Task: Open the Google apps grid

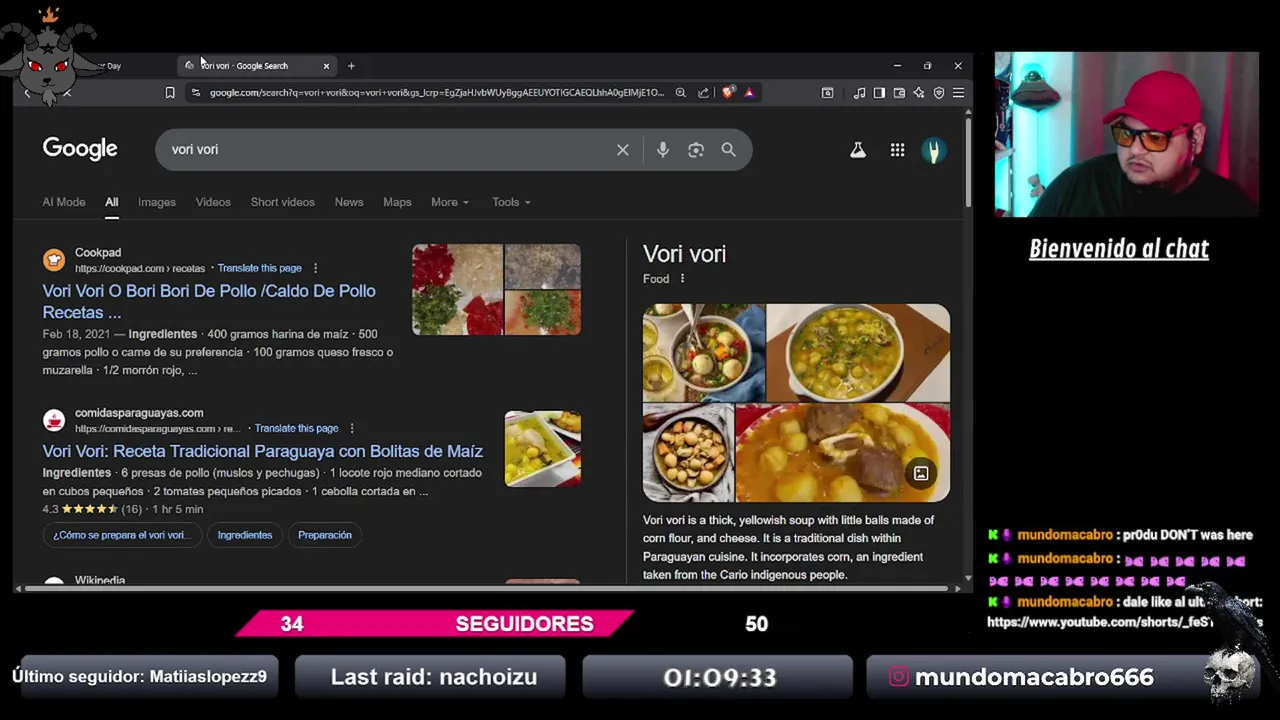Action: [x=897, y=150]
